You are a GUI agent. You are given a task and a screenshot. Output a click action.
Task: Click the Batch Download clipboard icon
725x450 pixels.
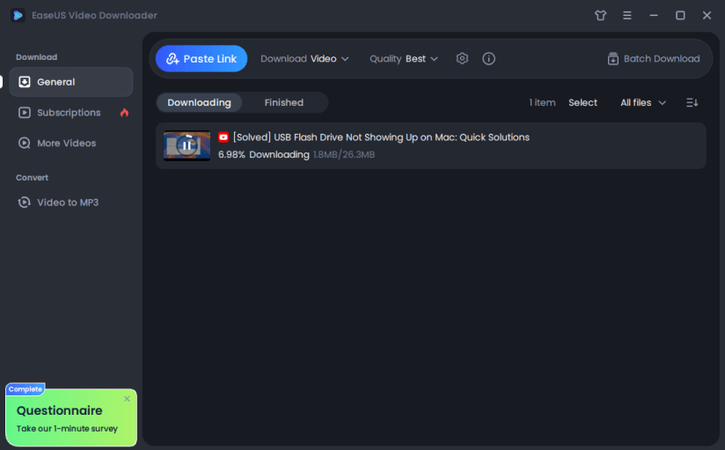(613, 59)
